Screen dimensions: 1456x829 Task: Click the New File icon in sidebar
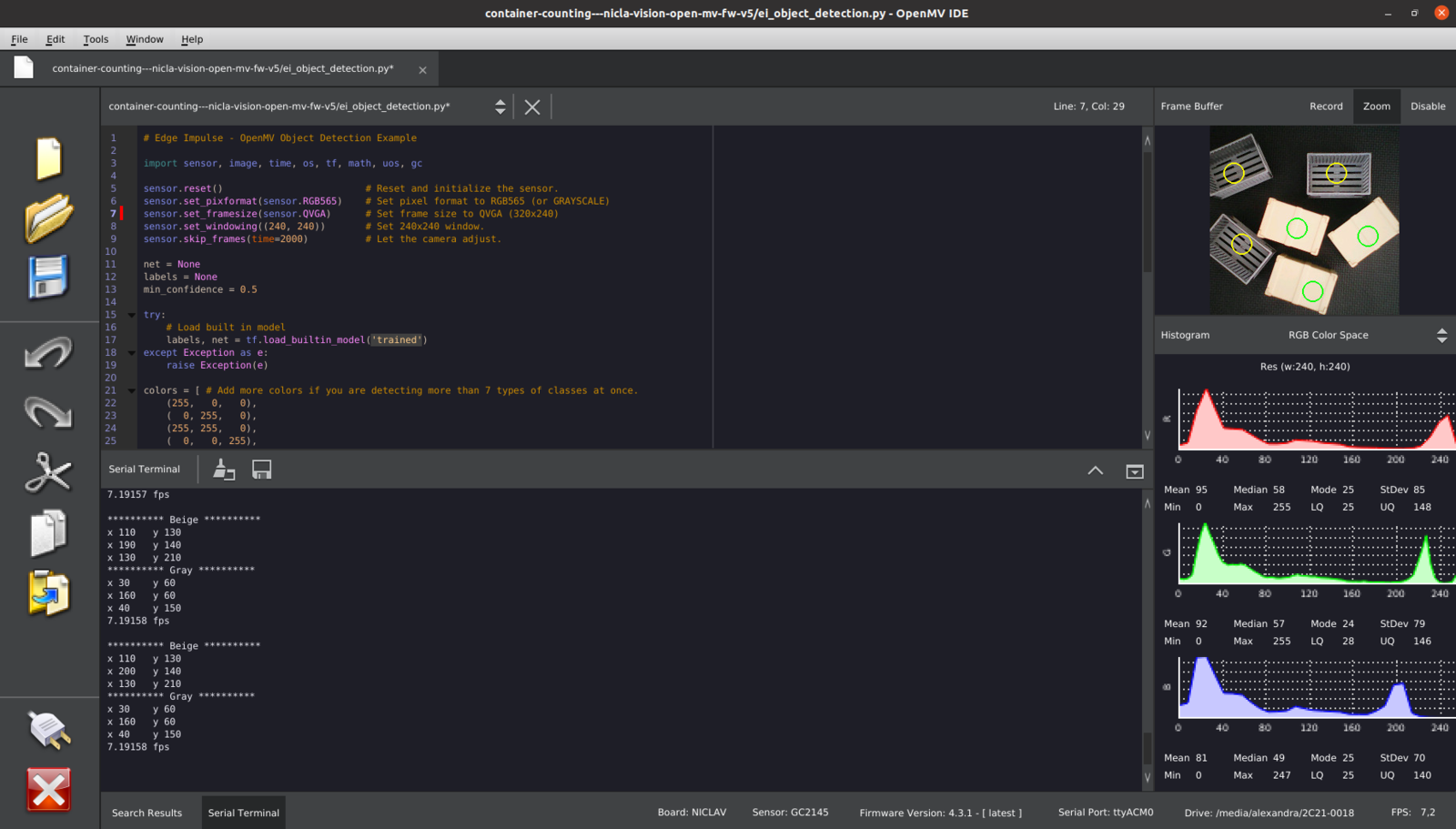pos(48,158)
